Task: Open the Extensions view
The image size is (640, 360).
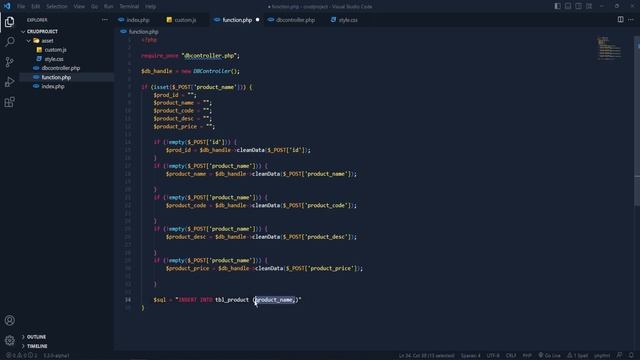Action: click(9, 102)
